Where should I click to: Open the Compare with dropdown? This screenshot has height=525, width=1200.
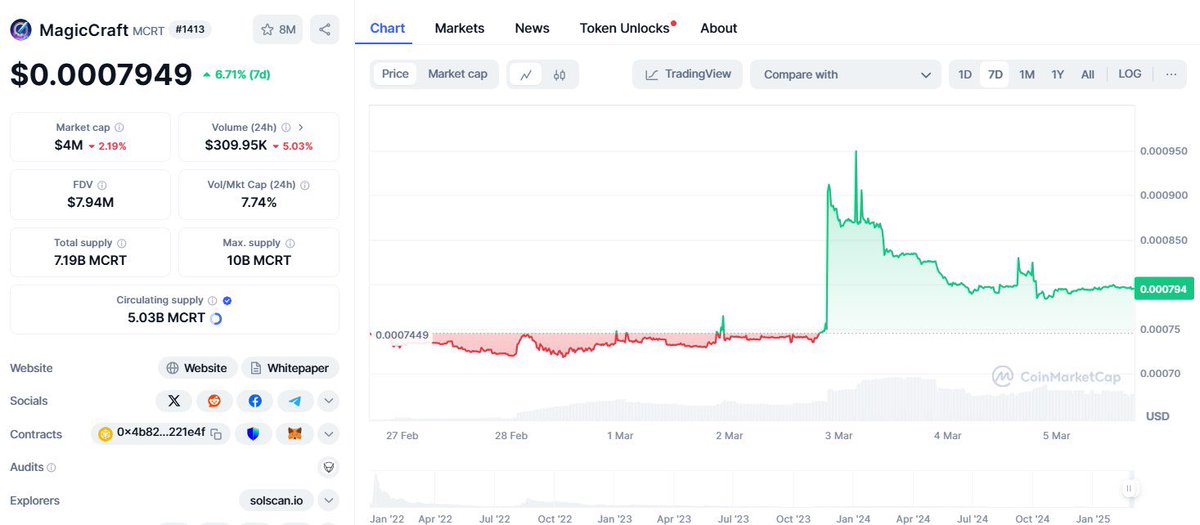846,74
